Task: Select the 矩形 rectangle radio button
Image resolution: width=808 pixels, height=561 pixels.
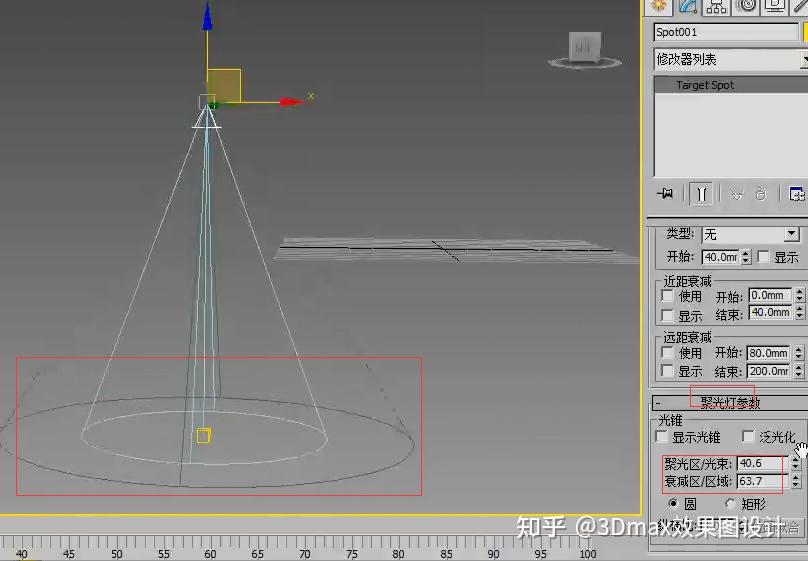Action: (x=730, y=503)
